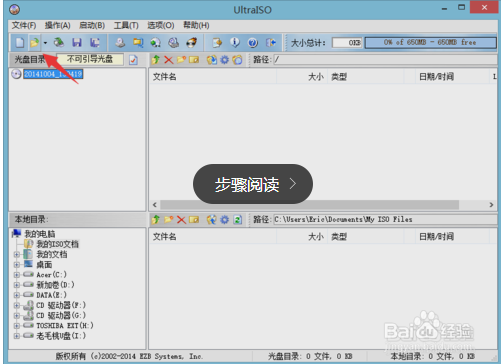The height and width of the screenshot is (364, 501).
Task: Click the red X delete icon in 光盘目录 toolbar
Action: (x=169, y=60)
